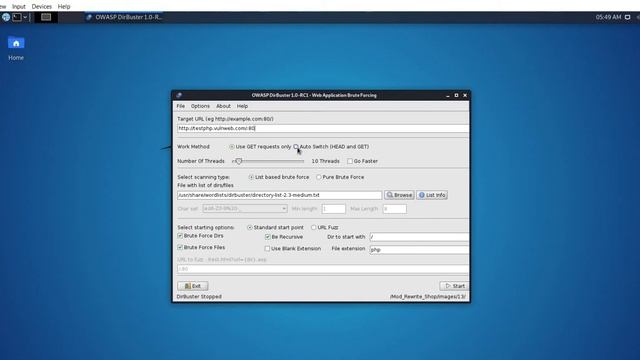The width and height of the screenshot is (640, 360).
Task: Open the Home folder desktop icon
Action: [x=16, y=49]
